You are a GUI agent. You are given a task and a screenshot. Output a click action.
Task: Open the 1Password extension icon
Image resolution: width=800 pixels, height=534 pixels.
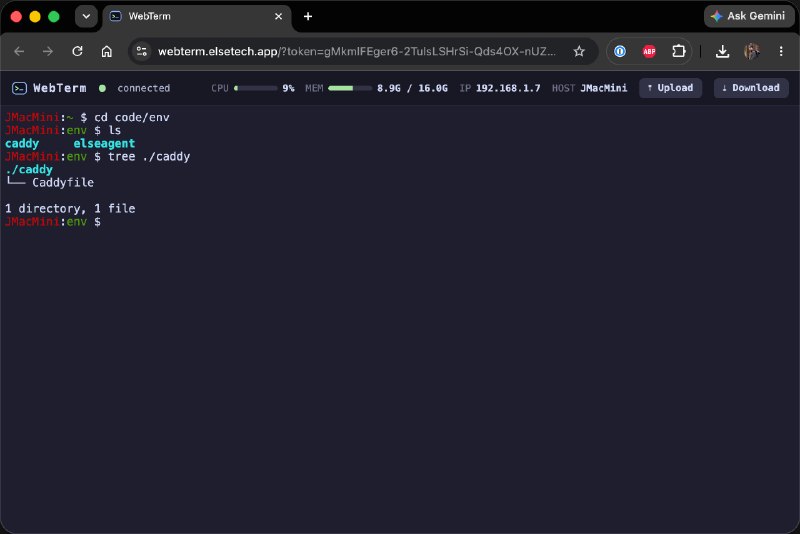click(x=620, y=51)
